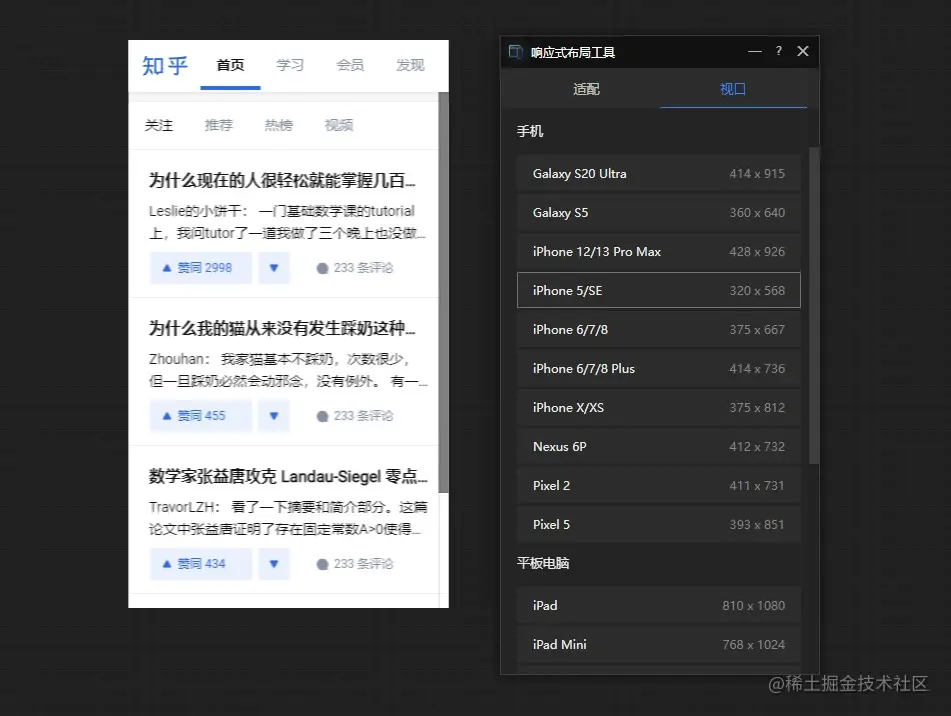Select the 视频 feed tab

tap(339, 125)
